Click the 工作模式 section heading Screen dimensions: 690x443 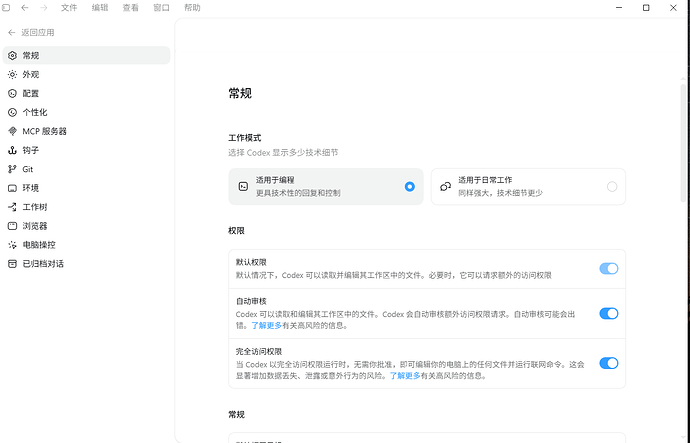click(x=245, y=138)
